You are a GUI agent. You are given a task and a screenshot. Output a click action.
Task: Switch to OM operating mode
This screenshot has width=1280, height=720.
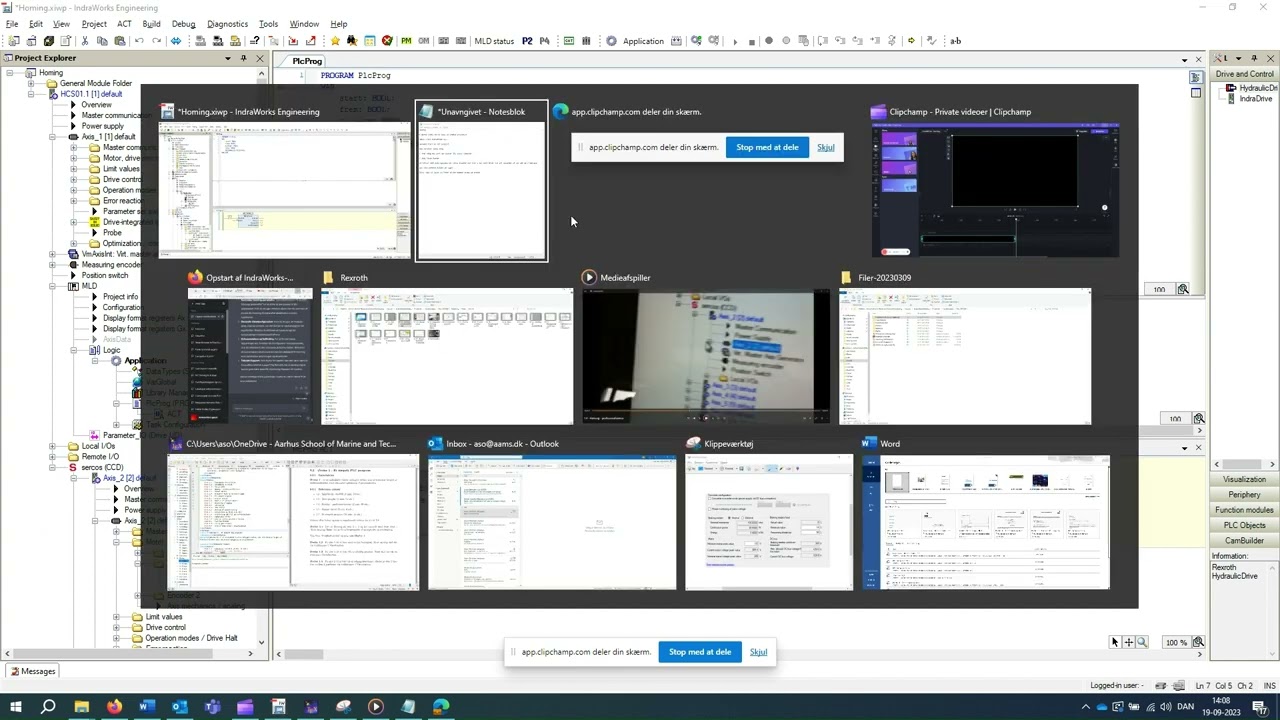(x=423, y=41)
